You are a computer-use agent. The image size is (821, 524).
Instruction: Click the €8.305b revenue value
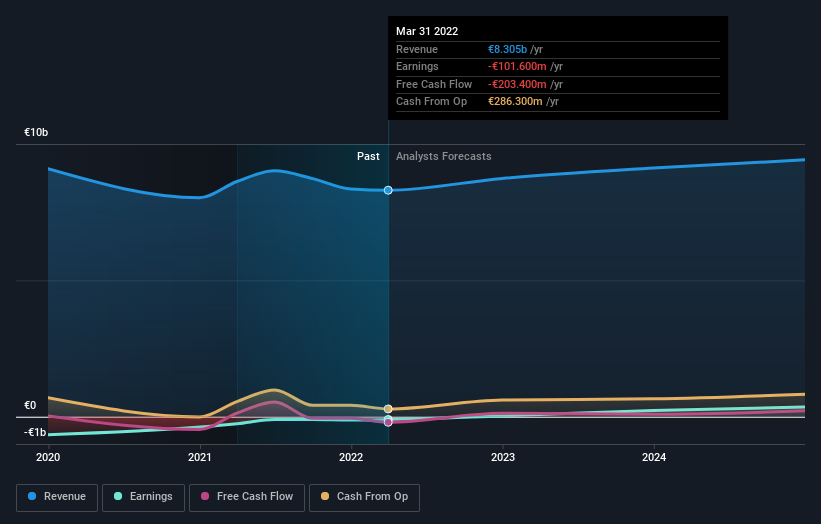coord(507,49)
